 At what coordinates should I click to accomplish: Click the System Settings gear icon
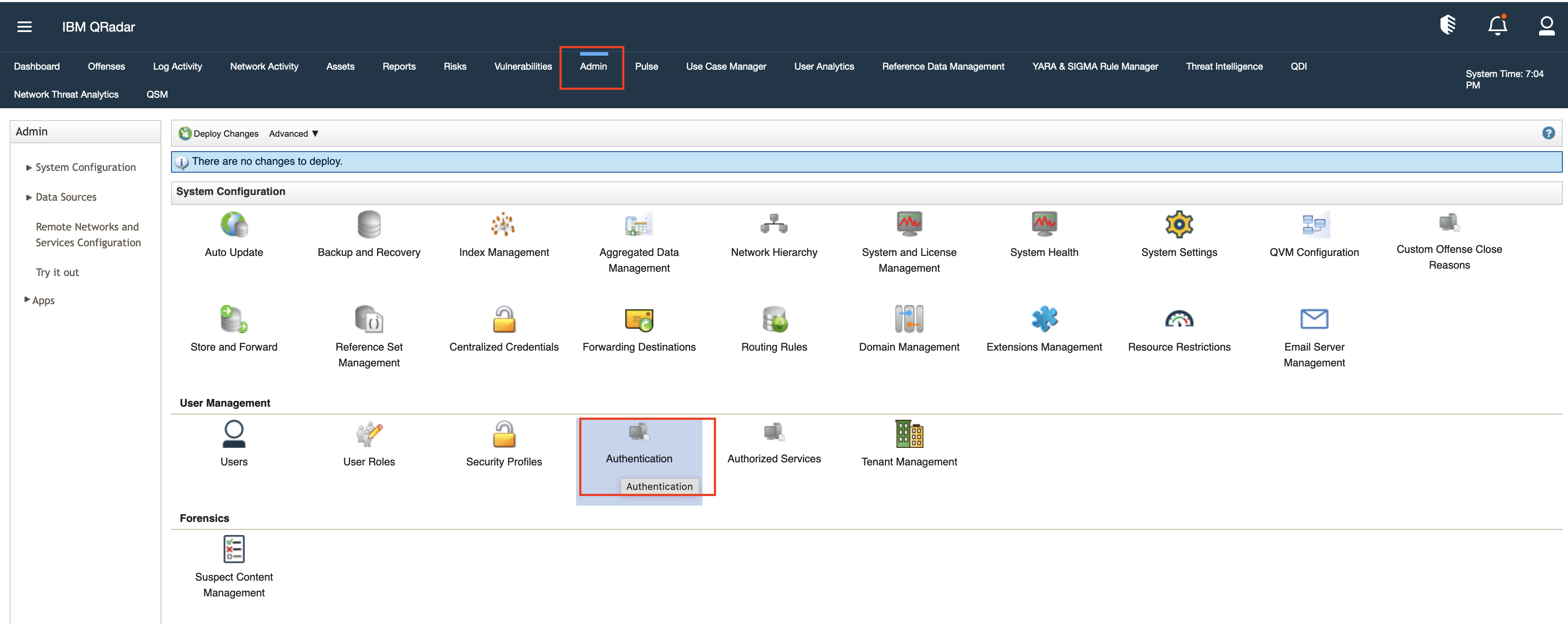coord(1179,224)
